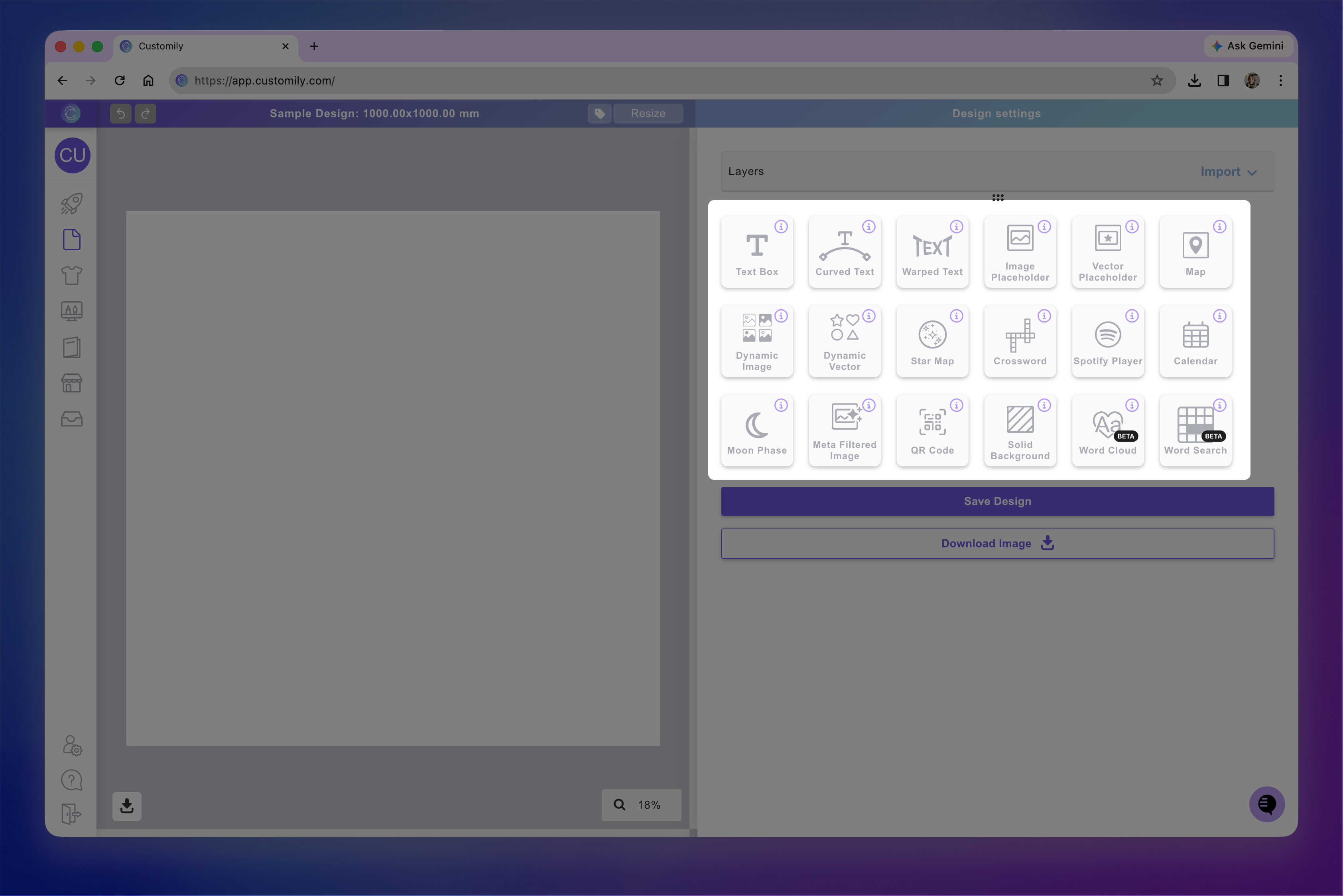1343x896 pixels.
Task: Click the browser address bar
Action: click(672, 81)
